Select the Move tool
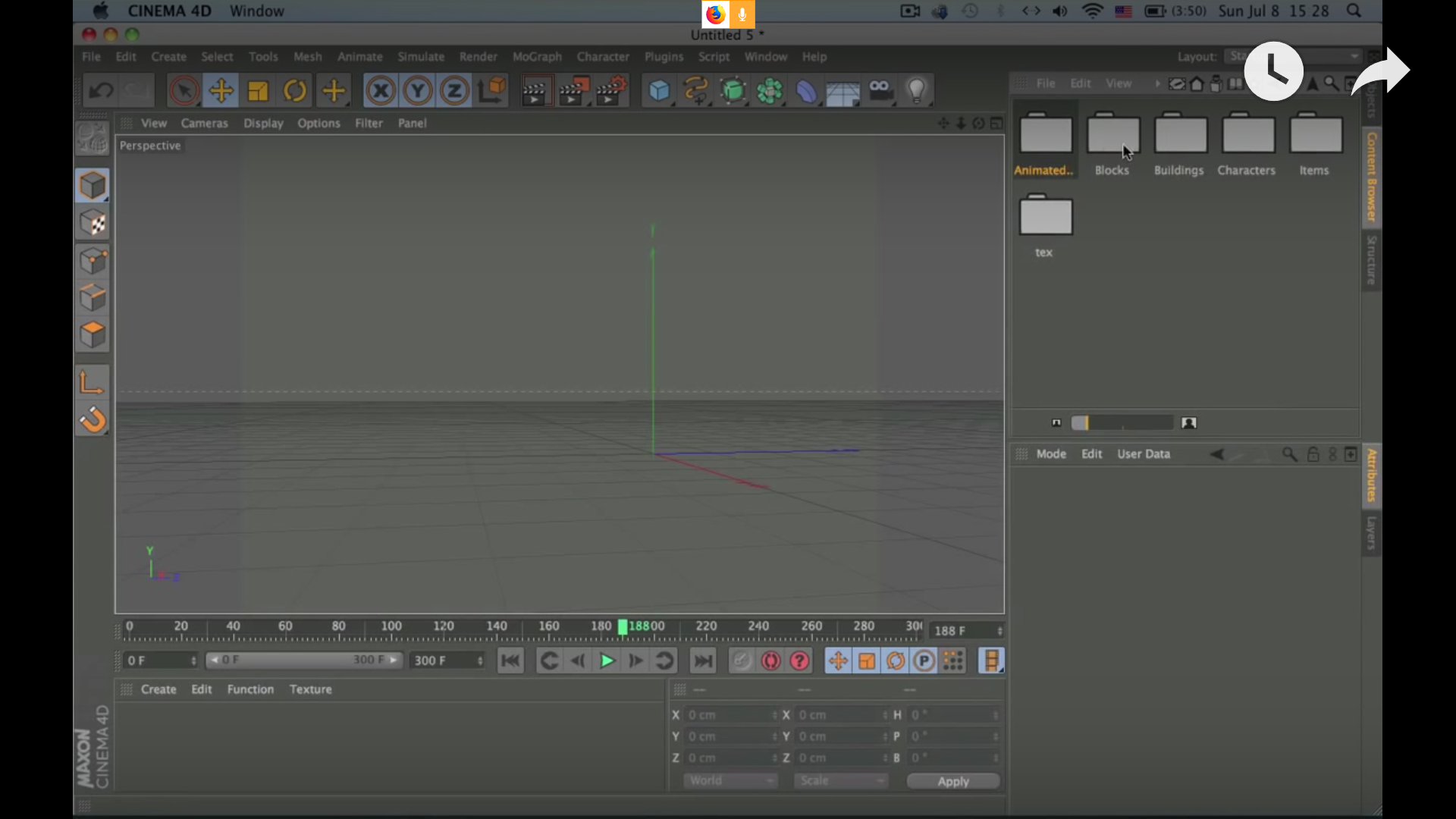This screenshot has height=819, width=1456. click(221, 91)
